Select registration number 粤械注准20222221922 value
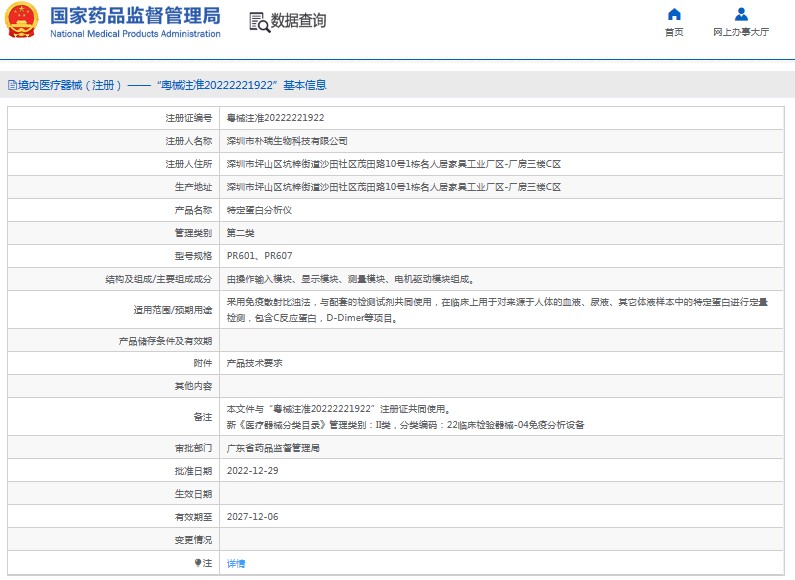Screen dimensions: 795x580 tap(275, 118)
